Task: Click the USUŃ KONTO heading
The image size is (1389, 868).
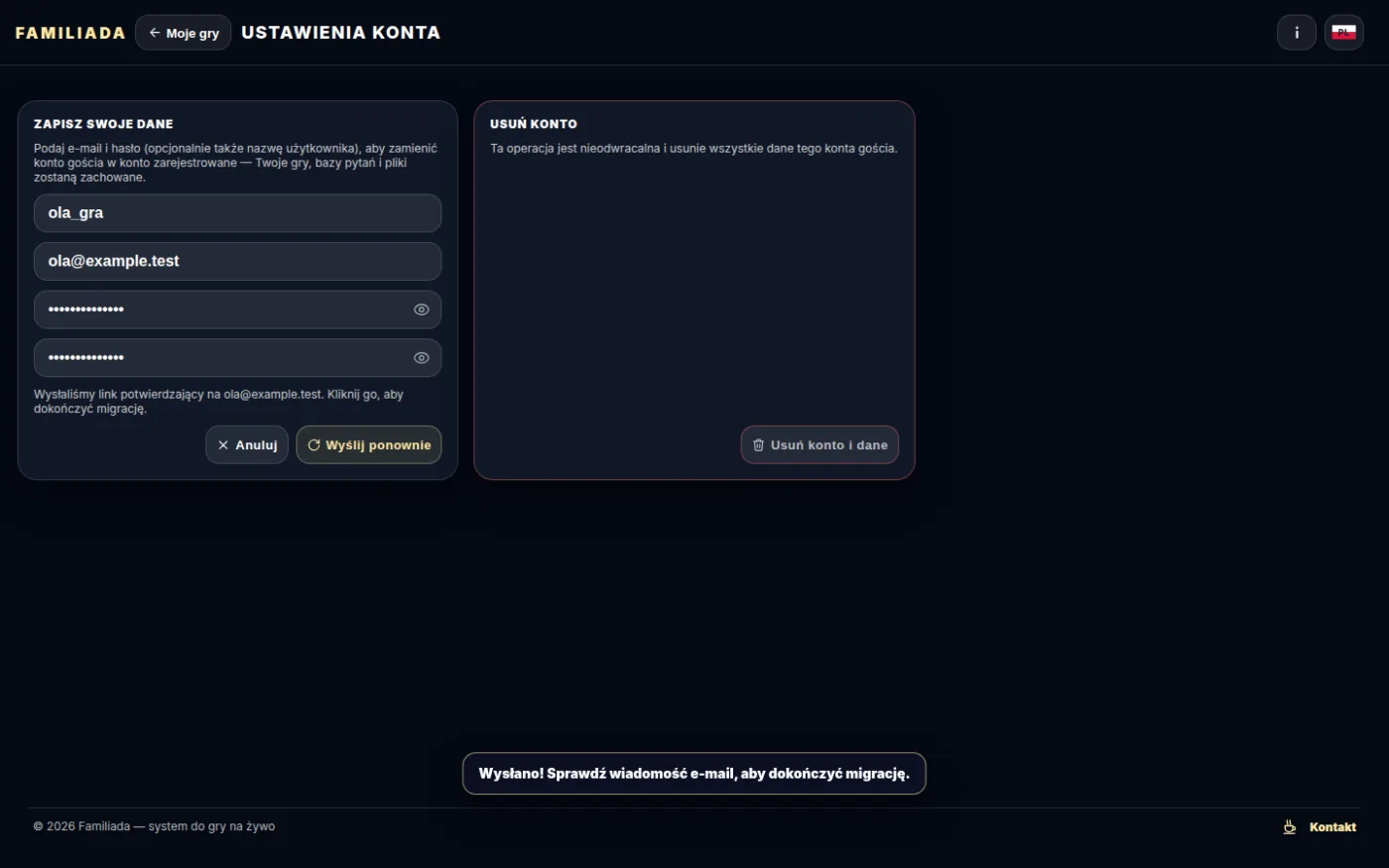Action: coord(533,124)
